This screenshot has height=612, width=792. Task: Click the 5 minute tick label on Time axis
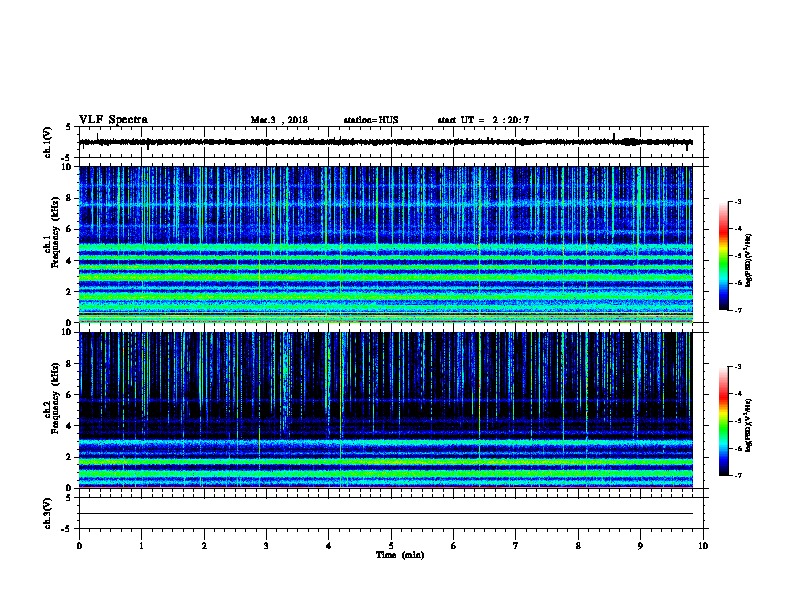tap(391, 545)
